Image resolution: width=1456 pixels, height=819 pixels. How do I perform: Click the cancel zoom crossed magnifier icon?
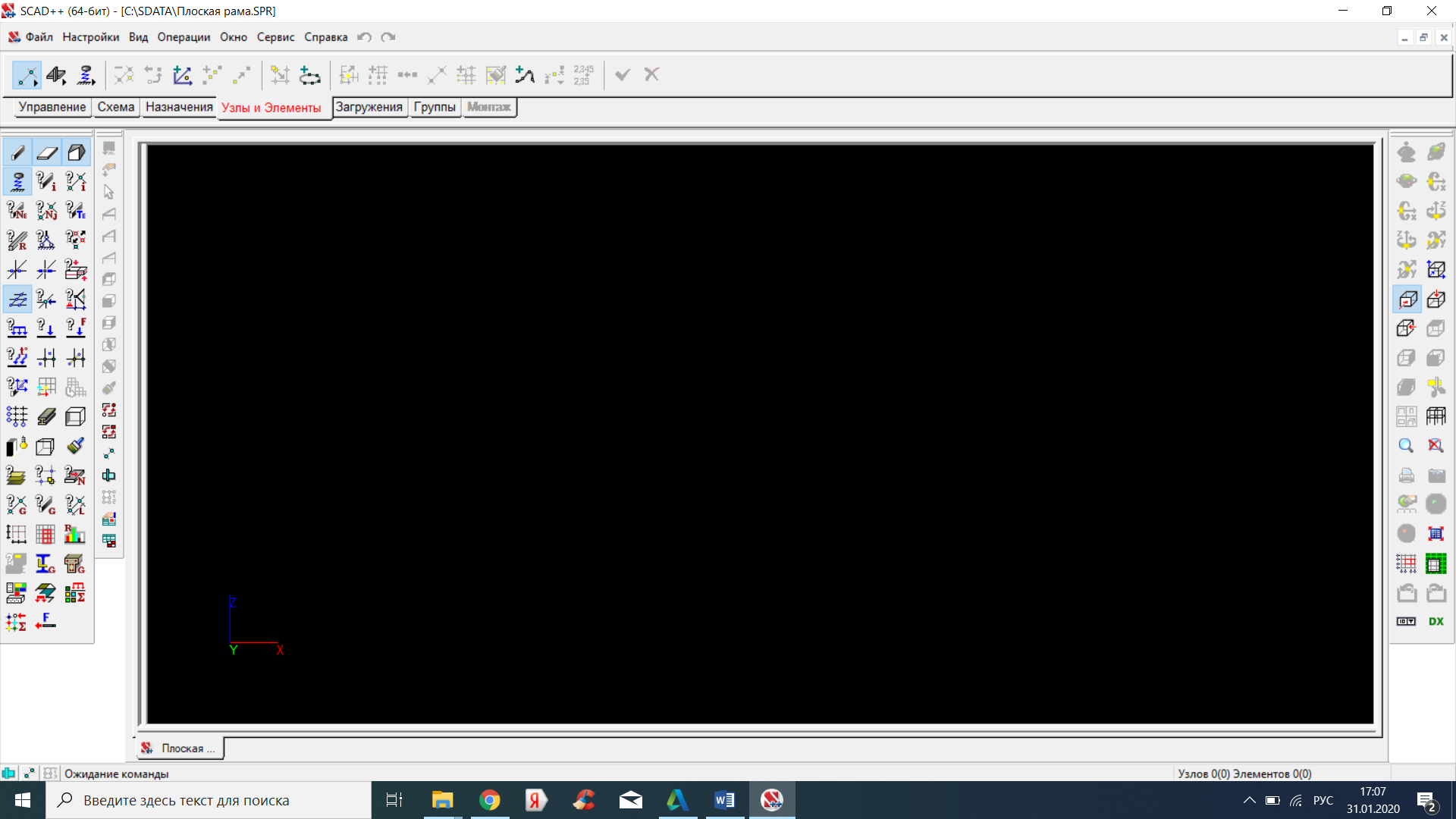coord(1436,446)
